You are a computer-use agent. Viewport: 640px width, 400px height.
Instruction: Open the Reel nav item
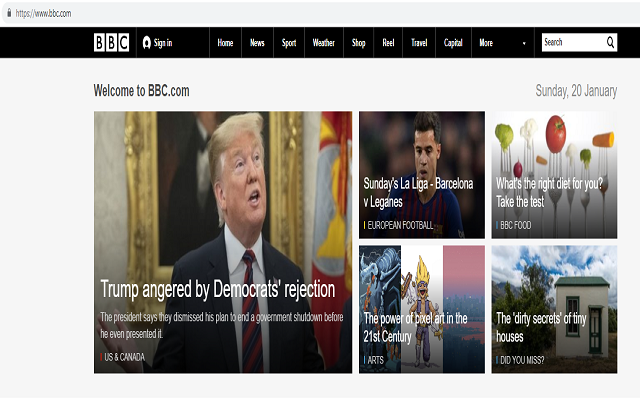point(388,42)
